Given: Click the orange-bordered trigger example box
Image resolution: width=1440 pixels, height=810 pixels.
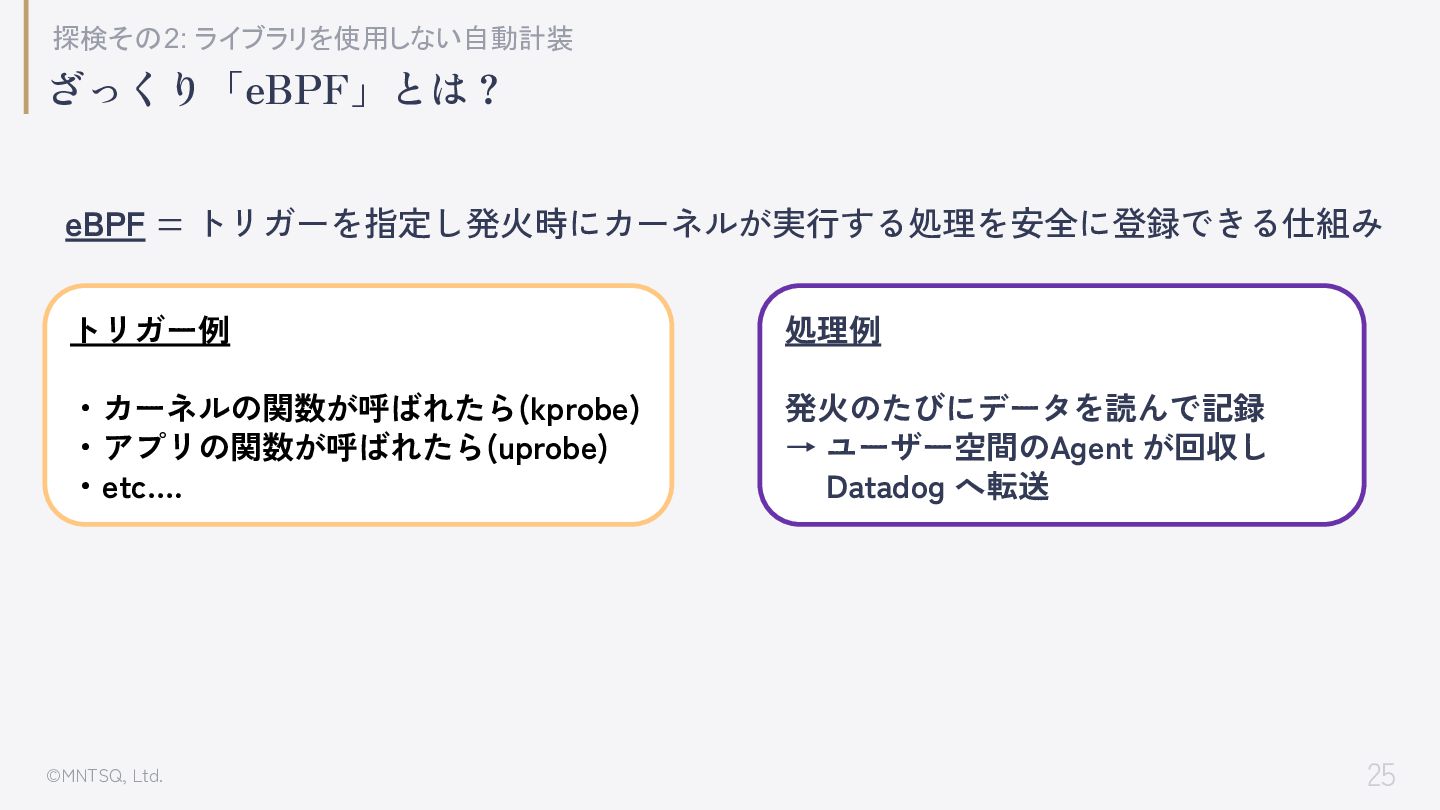Looking at the screenshot, I should tap(358, 405).
